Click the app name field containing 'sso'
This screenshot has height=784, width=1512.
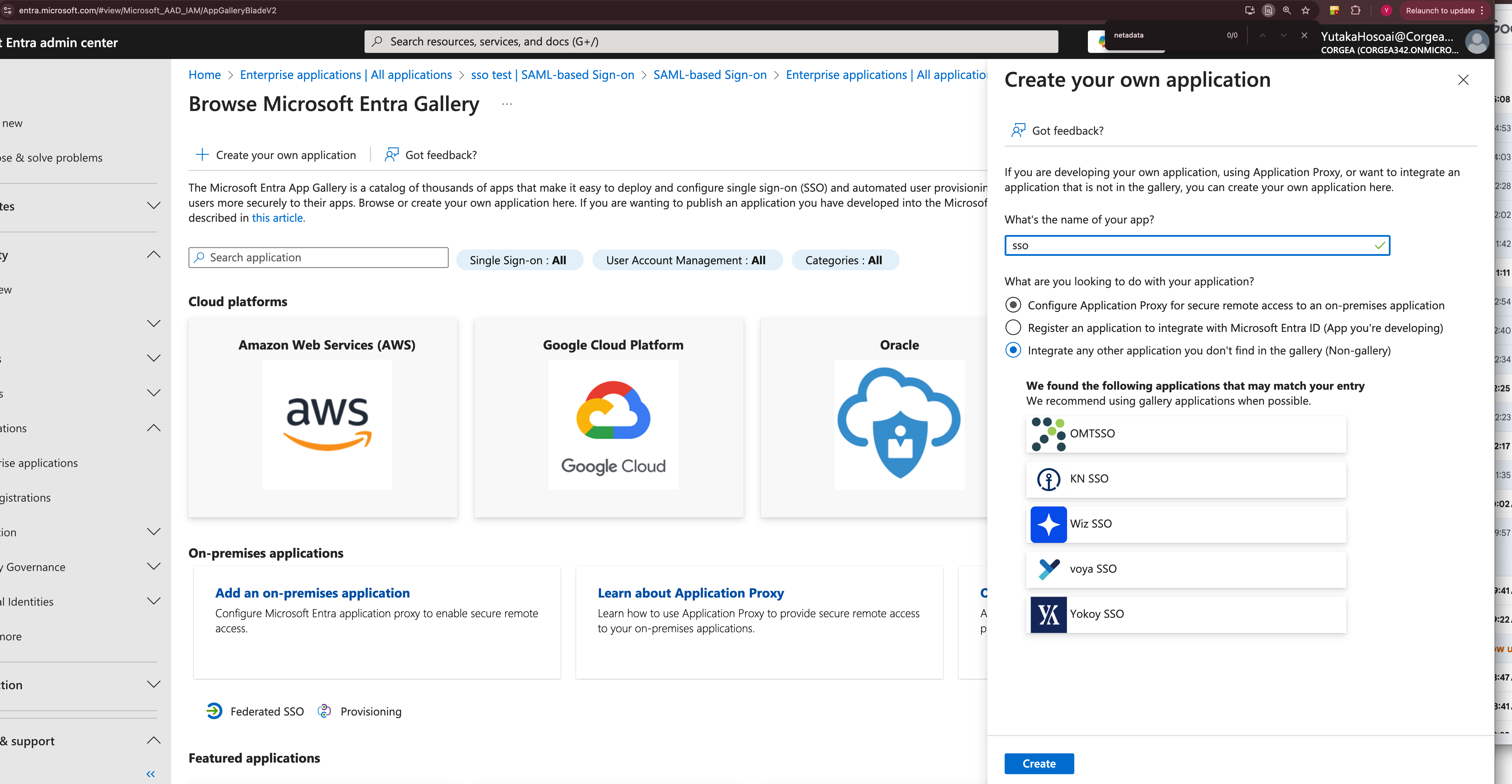pos(1197,245)
